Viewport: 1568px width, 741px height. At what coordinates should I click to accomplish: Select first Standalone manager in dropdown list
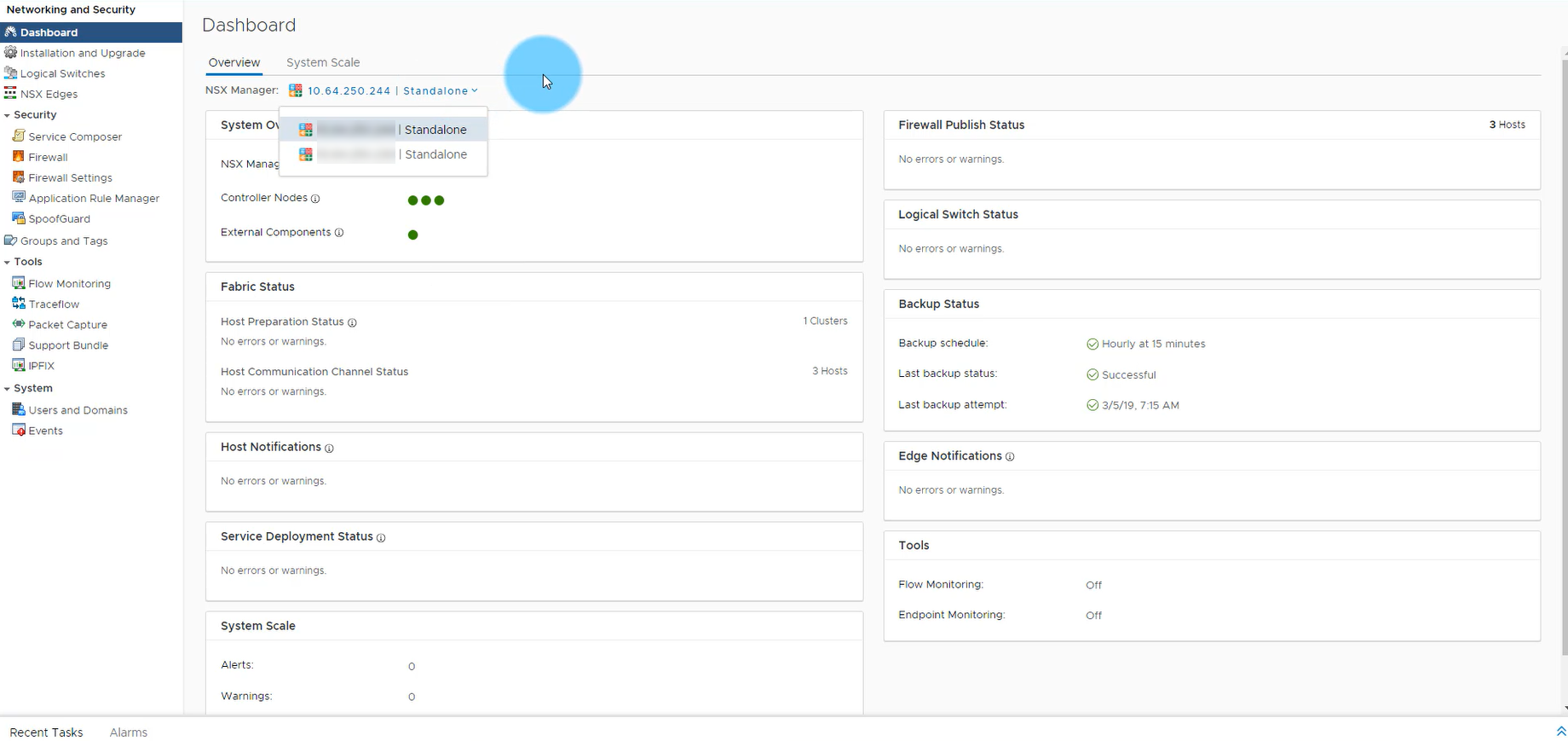tap(383, 130)
